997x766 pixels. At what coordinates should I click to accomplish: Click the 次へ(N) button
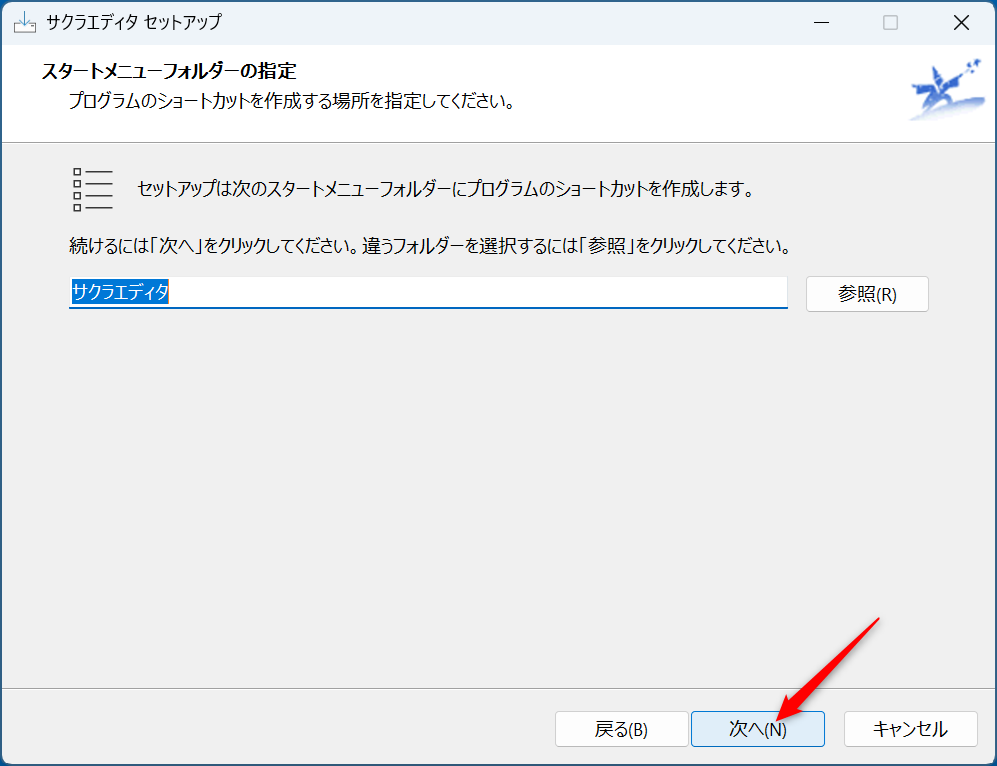click(757, 728)
